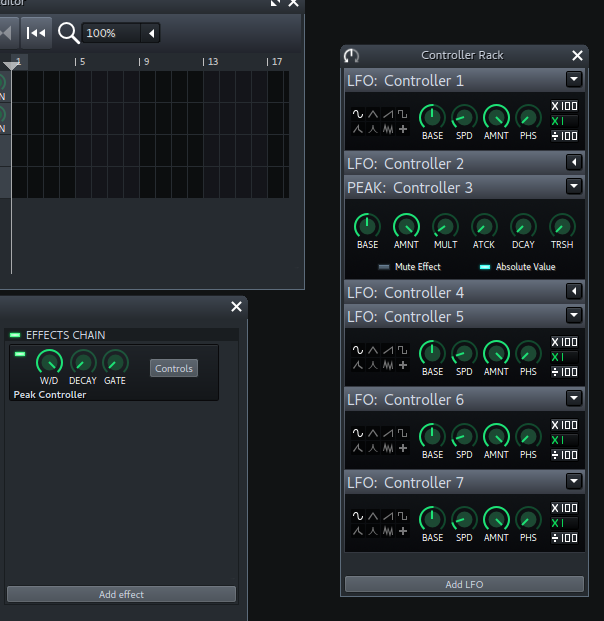Collapse LFO Controller 7 panel

[x=574, y=481]
